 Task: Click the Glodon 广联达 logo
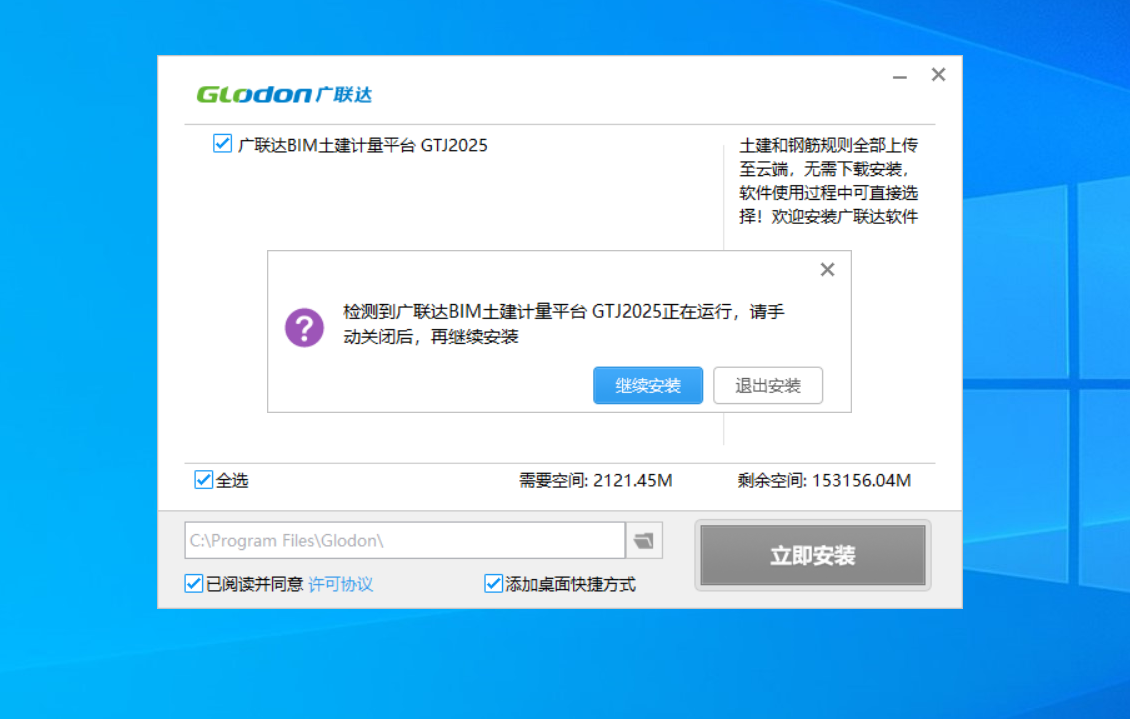284,94
